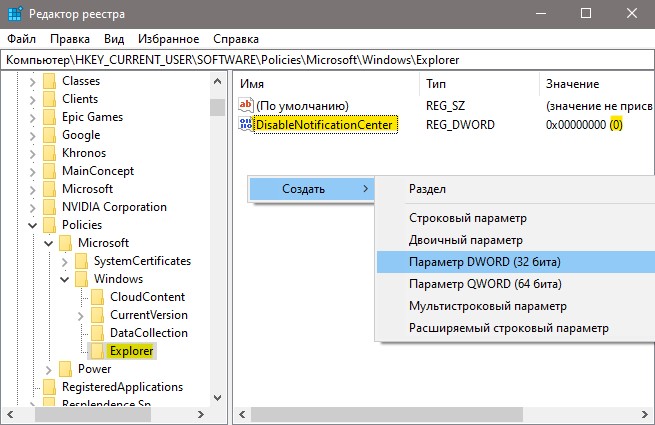Choose Раздел in the Создать submenu

pyautogui.click(x=515, y=189)
